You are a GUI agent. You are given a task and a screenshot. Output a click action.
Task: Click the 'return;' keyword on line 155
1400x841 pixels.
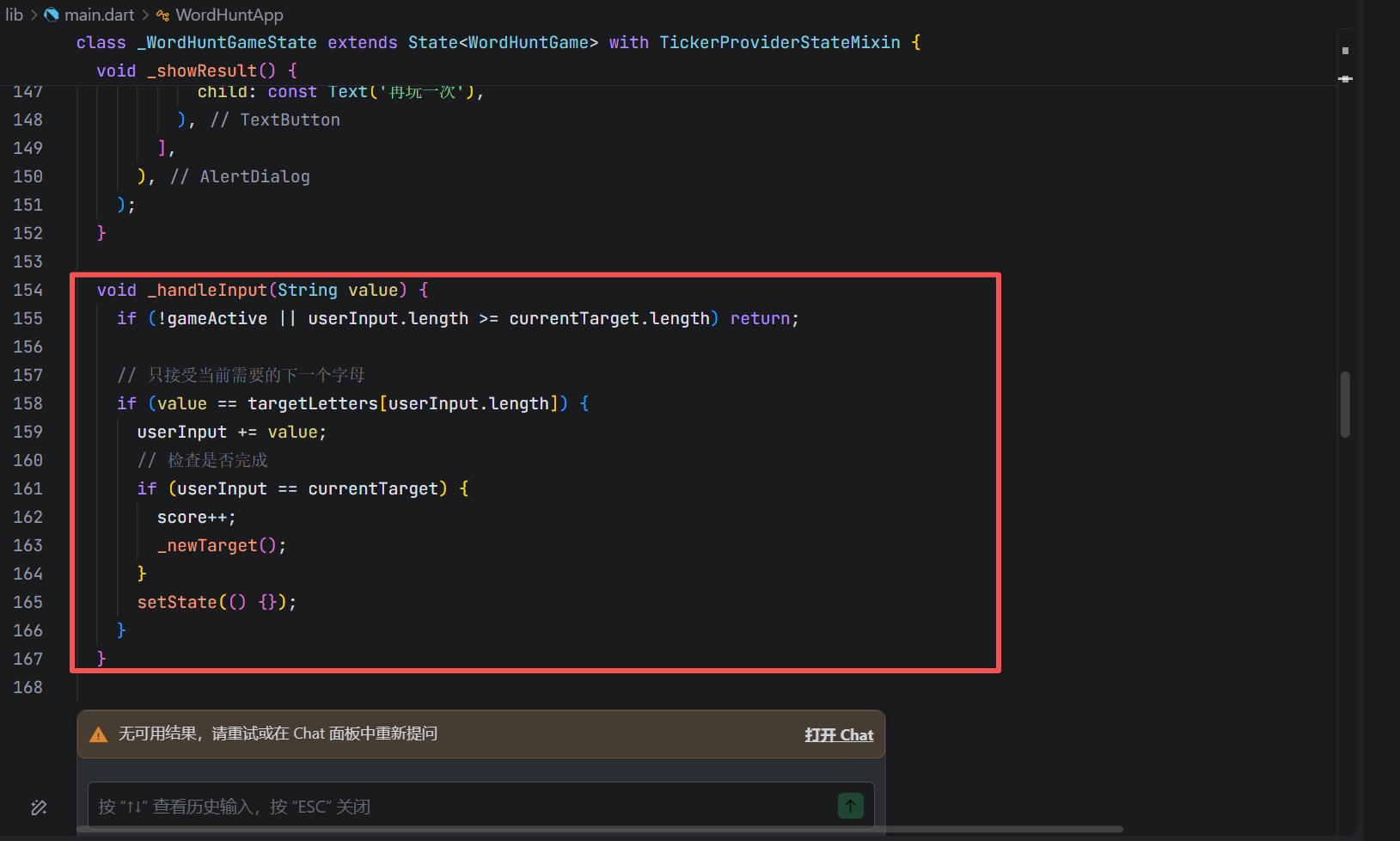coord(765,318)
